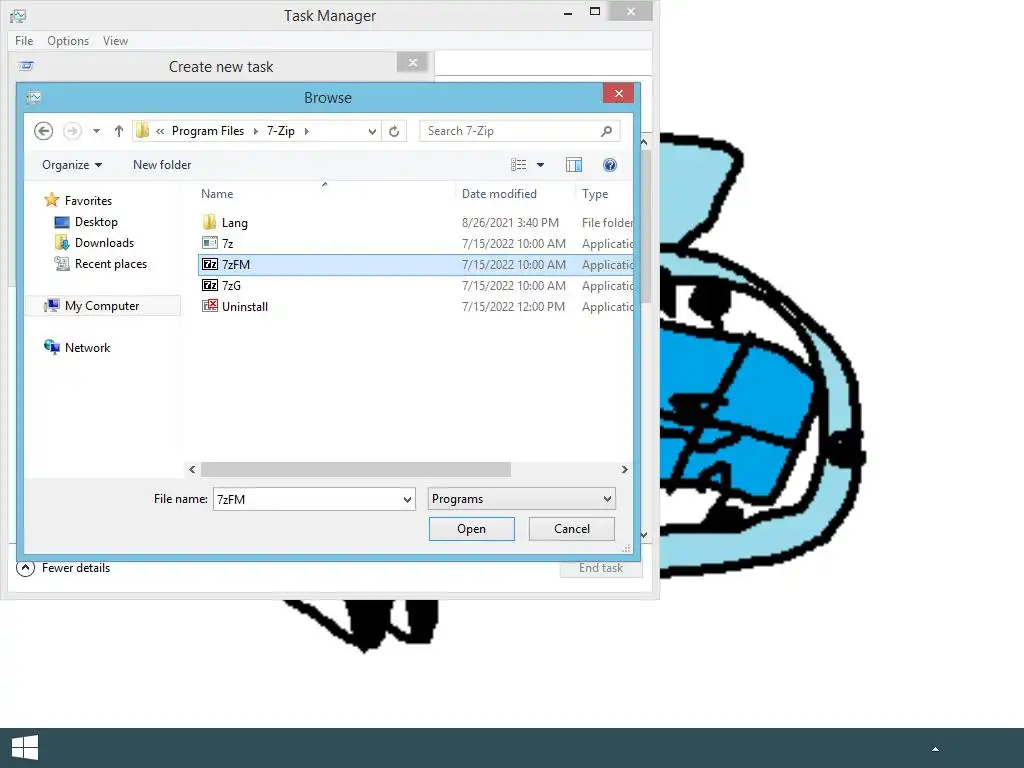Click End task in Task Manager
The height and width of the screenshot is (768, 1024).
[601, 568]
